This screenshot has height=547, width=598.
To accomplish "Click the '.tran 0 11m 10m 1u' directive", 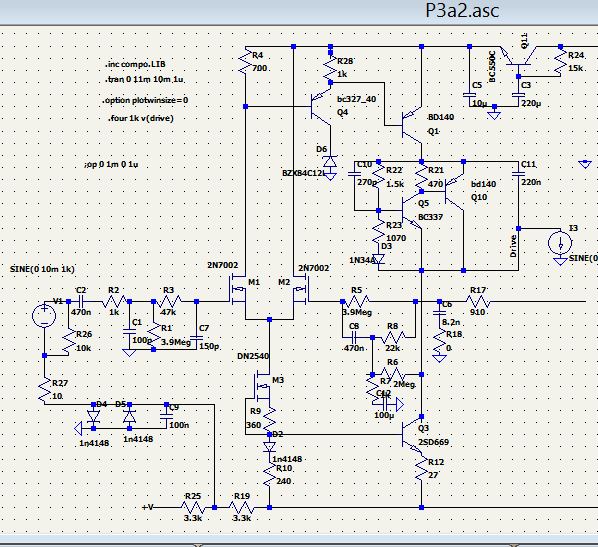I will (x=145, y=80).
